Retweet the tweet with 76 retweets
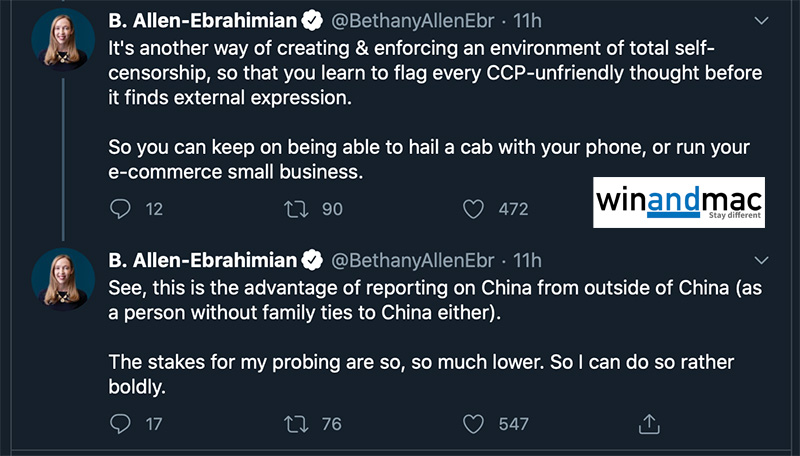800x456 pixels. (295, 424)
